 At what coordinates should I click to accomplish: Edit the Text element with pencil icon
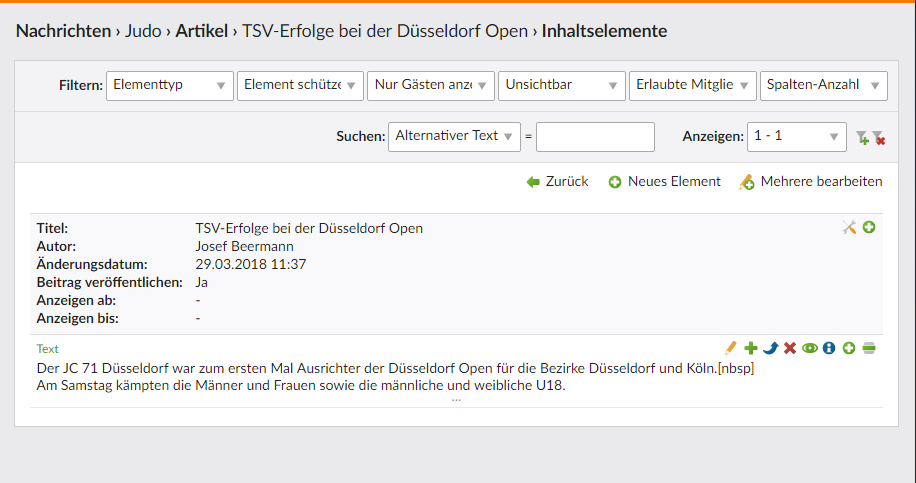pyautogui.click(x=731, y=348)
